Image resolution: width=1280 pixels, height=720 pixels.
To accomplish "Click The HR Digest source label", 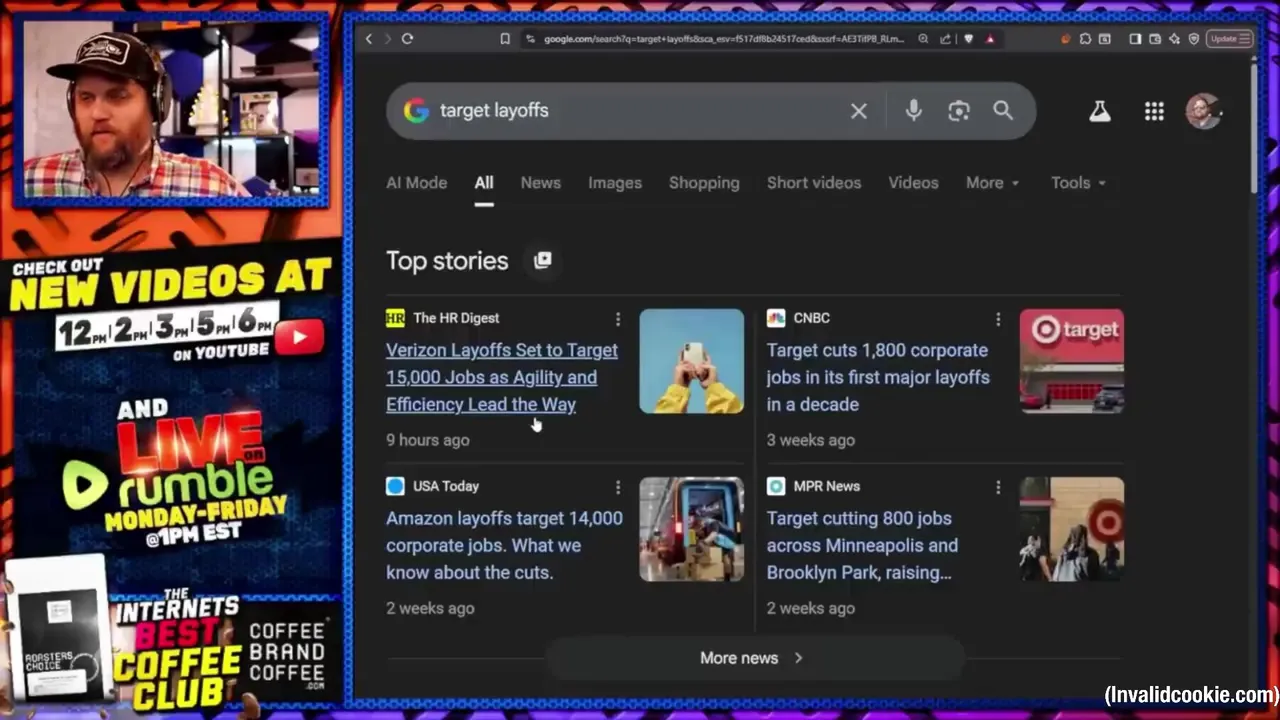I will tap(456, 318).
